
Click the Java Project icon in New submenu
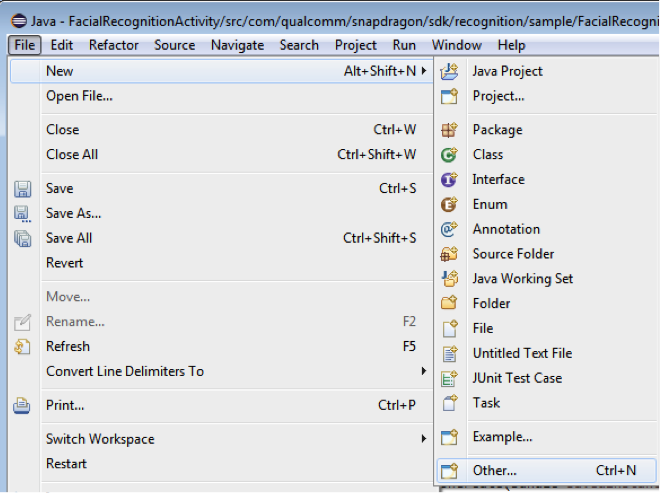tap(449, 71)
